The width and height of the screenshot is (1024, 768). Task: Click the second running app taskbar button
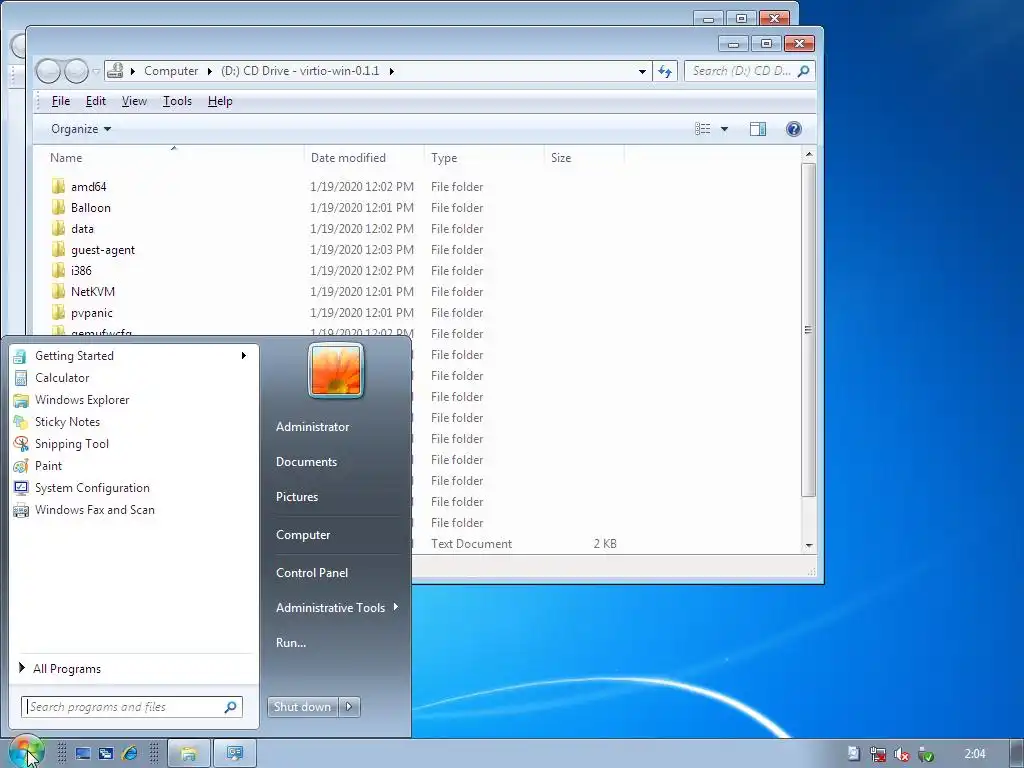pyautogui.click(x=234, y=754)
